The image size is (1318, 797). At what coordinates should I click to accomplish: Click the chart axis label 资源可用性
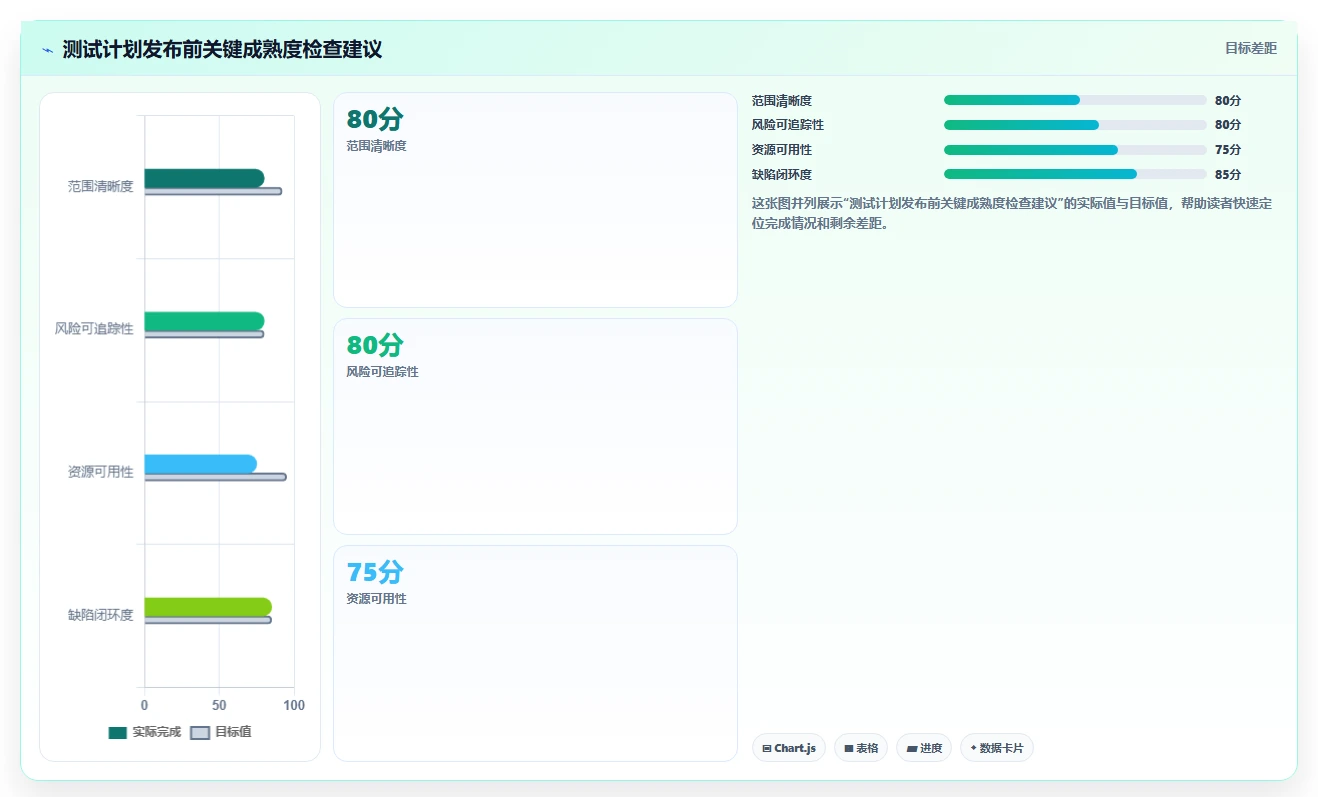[100, 472]
